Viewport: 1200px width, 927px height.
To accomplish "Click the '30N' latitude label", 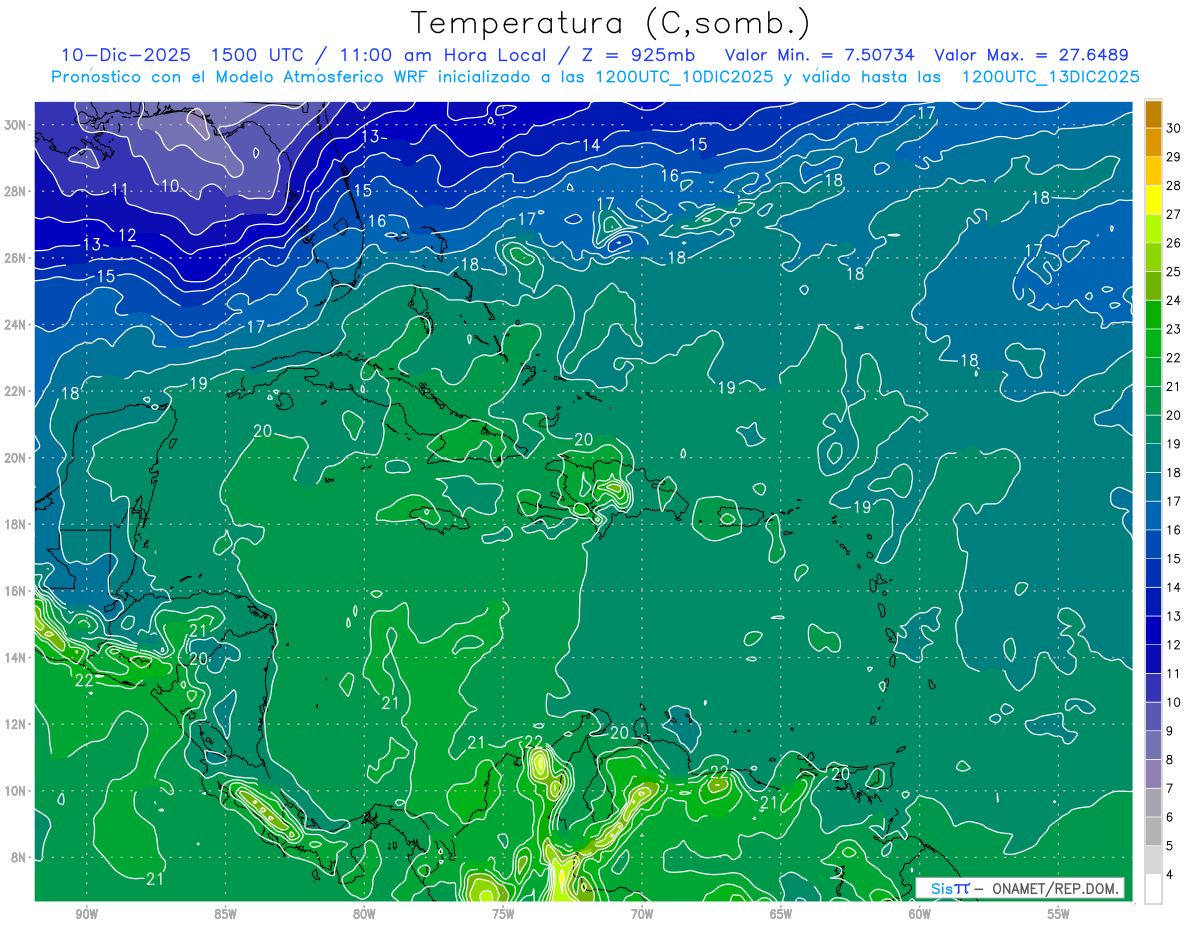I will [16, 124].
